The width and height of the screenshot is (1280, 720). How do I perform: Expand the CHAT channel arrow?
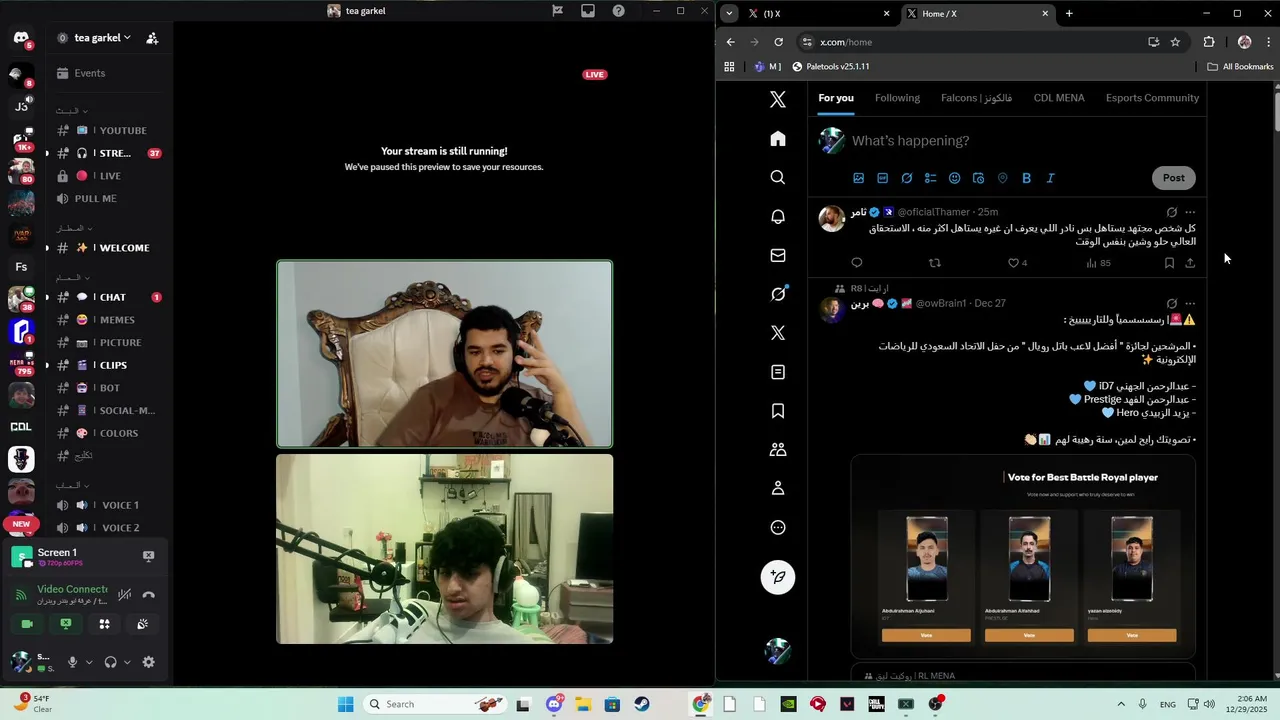(47, 297)
